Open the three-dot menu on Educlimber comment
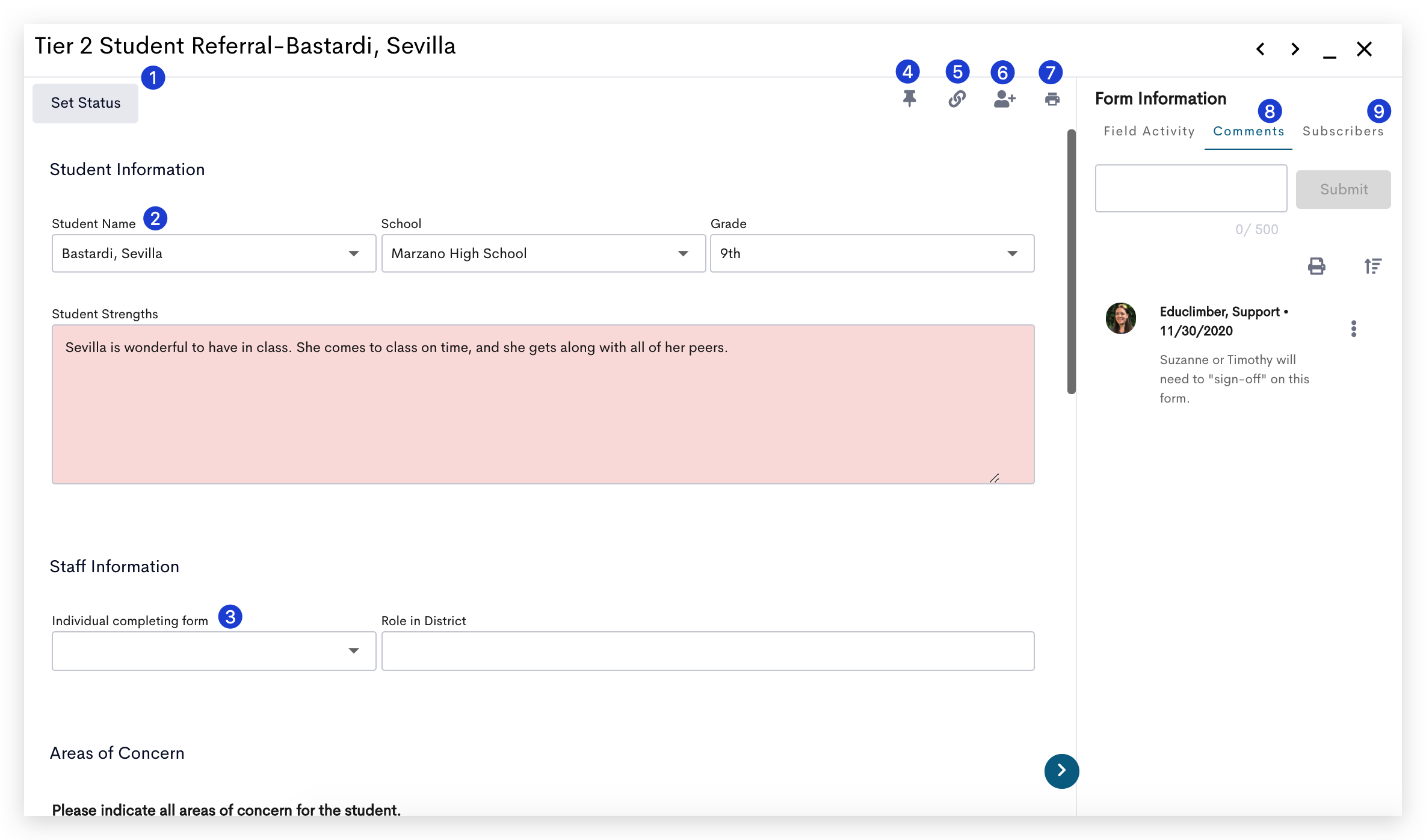The image size is (1426, 840). coord(1353,329)
